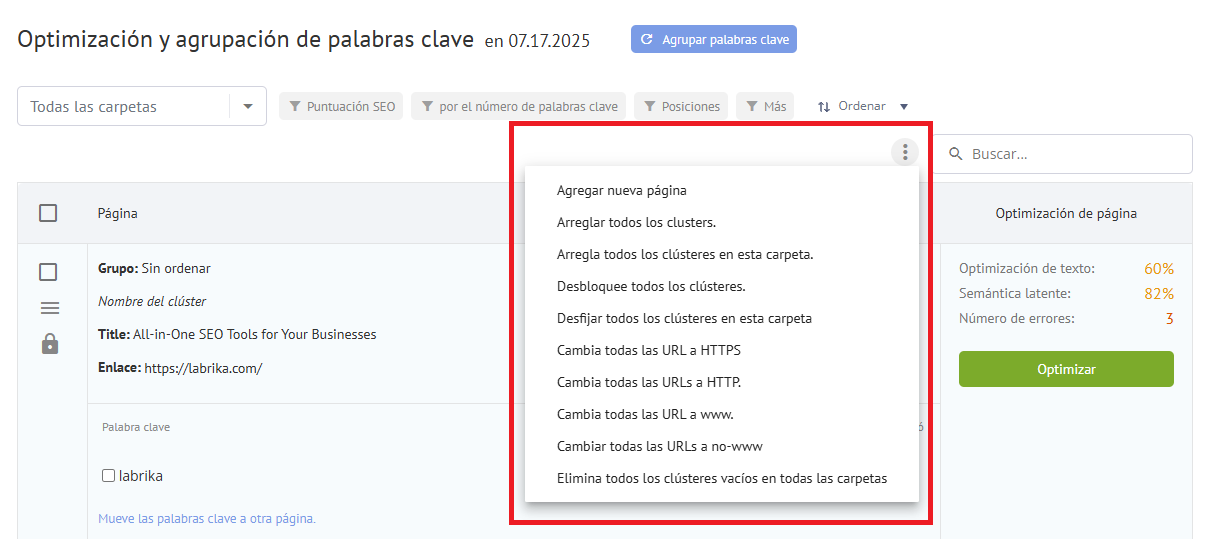
Task: Click the sort arrows icon beside Ordenar
Action: click(x=824, y=106)
